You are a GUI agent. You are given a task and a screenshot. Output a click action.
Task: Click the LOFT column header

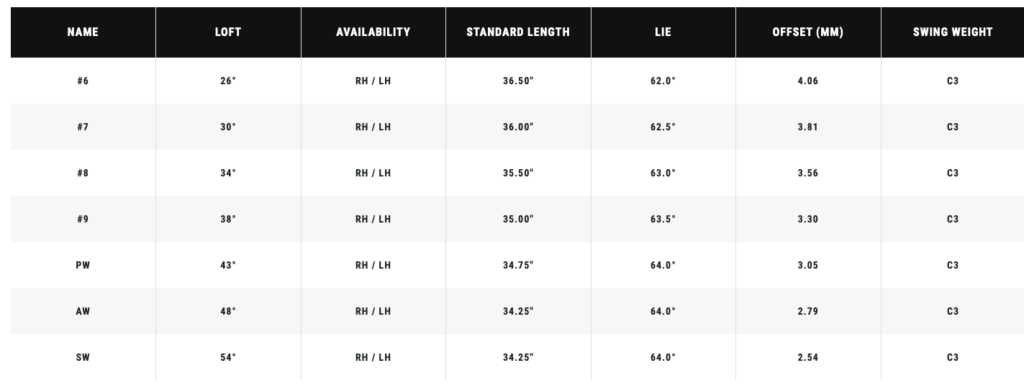point(228,32)
